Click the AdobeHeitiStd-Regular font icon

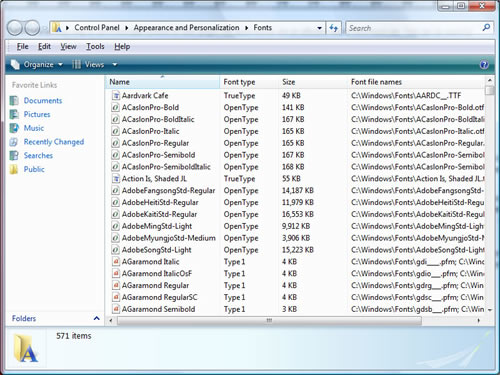coord(115,202)
